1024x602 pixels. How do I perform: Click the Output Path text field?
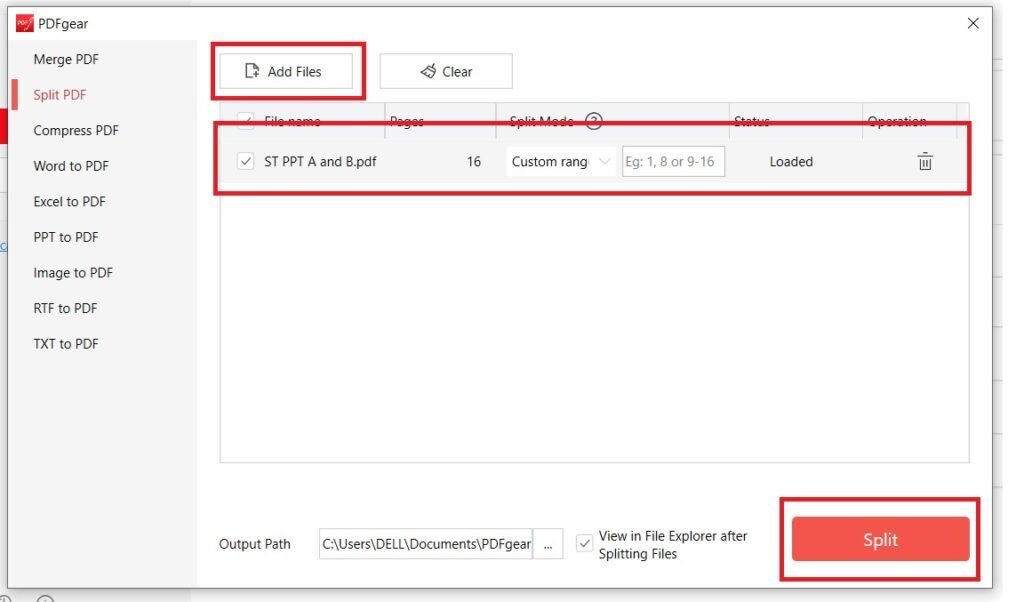pyautogui.click(x=426, y=544)
